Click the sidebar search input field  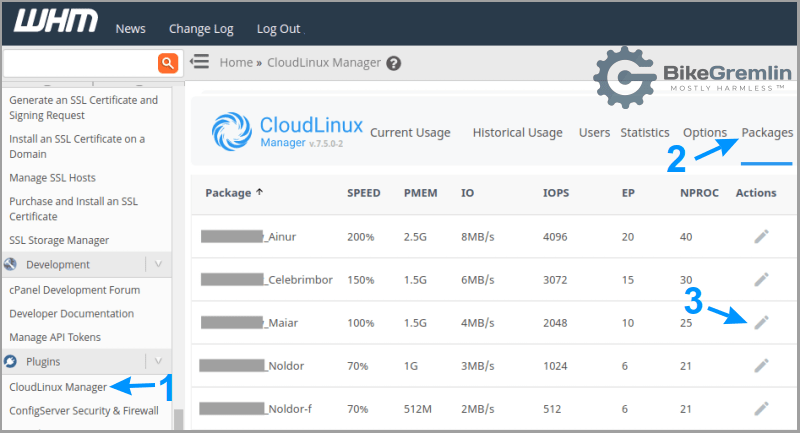(x=81, y=63)
